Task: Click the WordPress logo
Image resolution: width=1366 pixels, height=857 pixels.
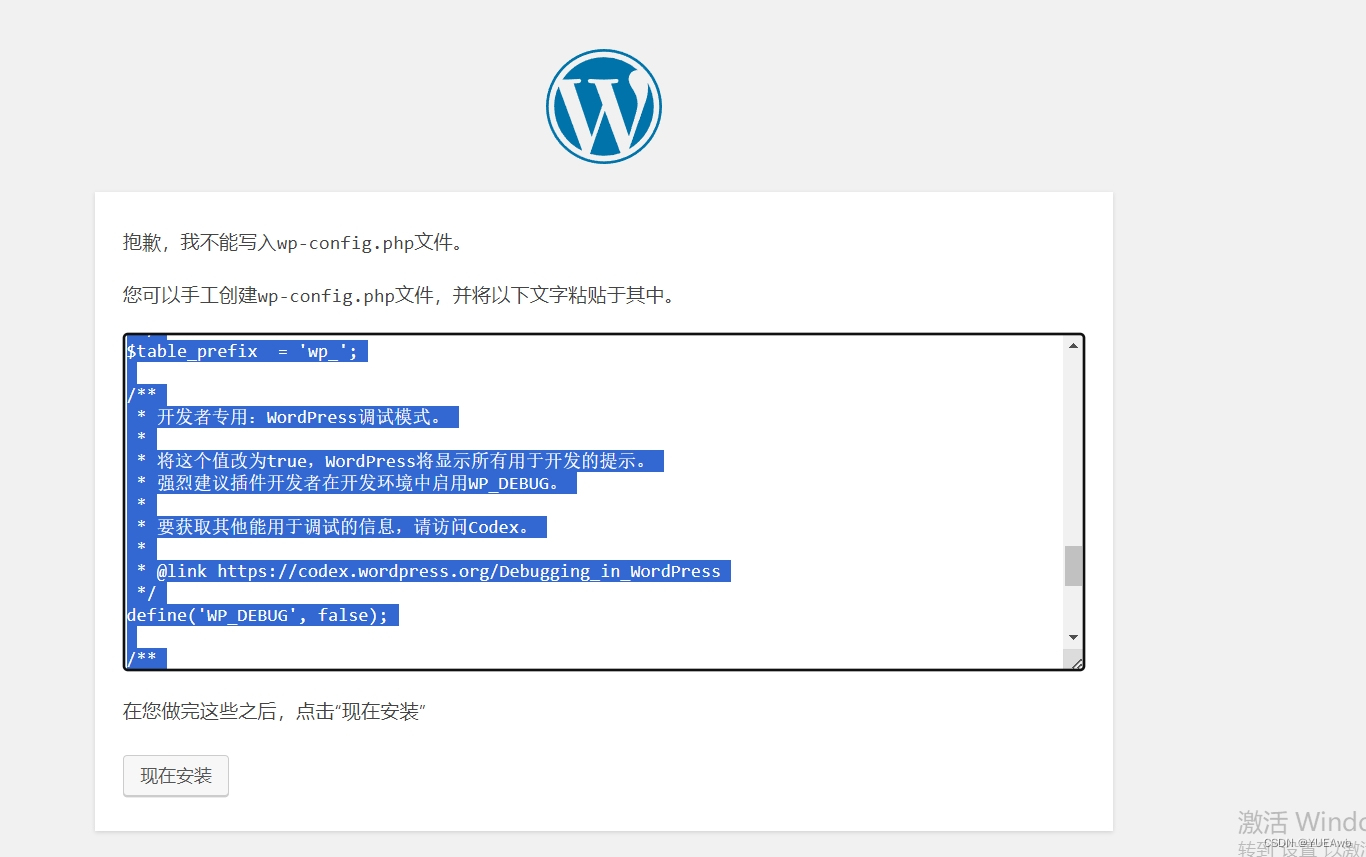Action: [604, 106]
